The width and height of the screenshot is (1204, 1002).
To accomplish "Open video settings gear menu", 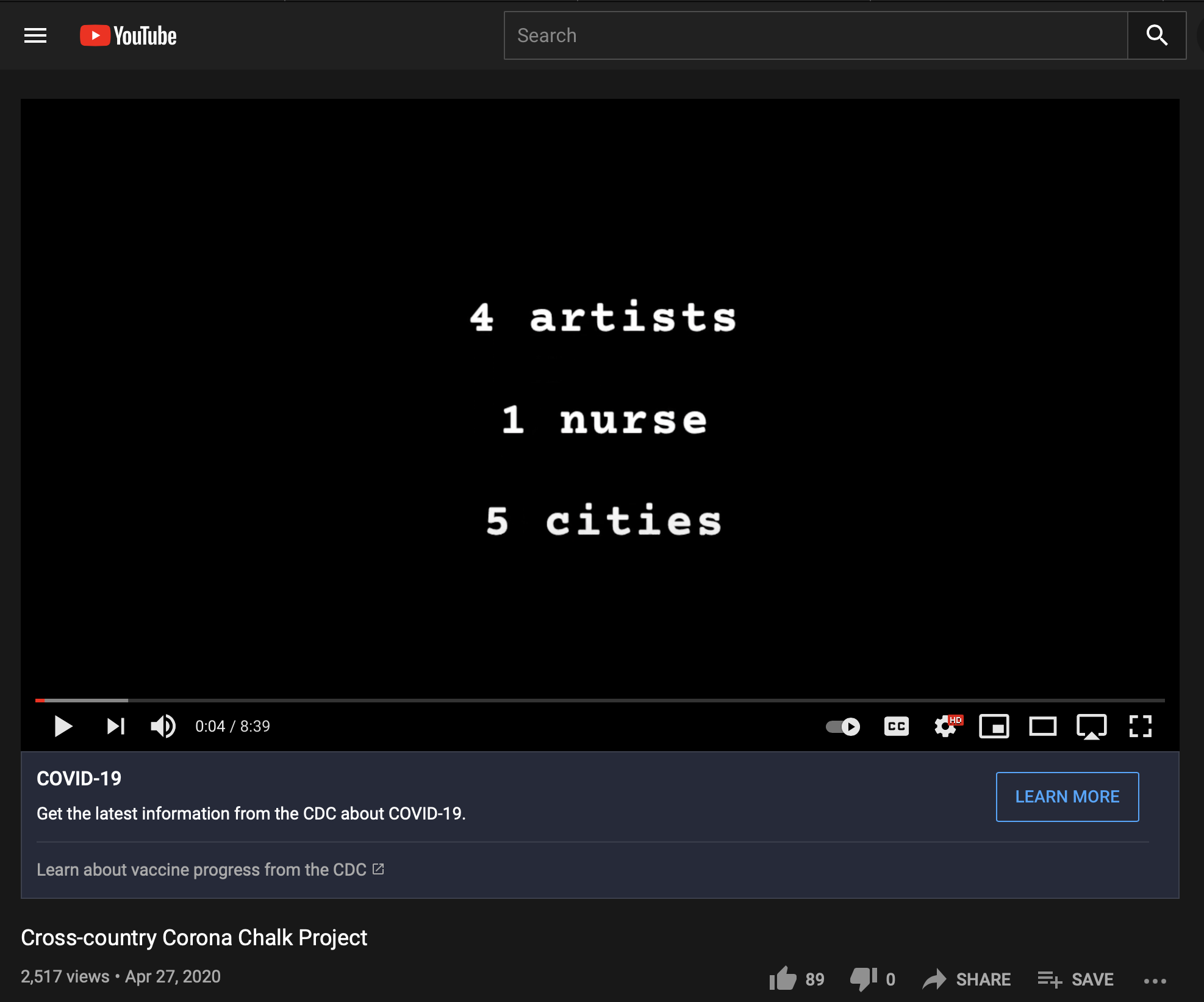I will [945, 726].
